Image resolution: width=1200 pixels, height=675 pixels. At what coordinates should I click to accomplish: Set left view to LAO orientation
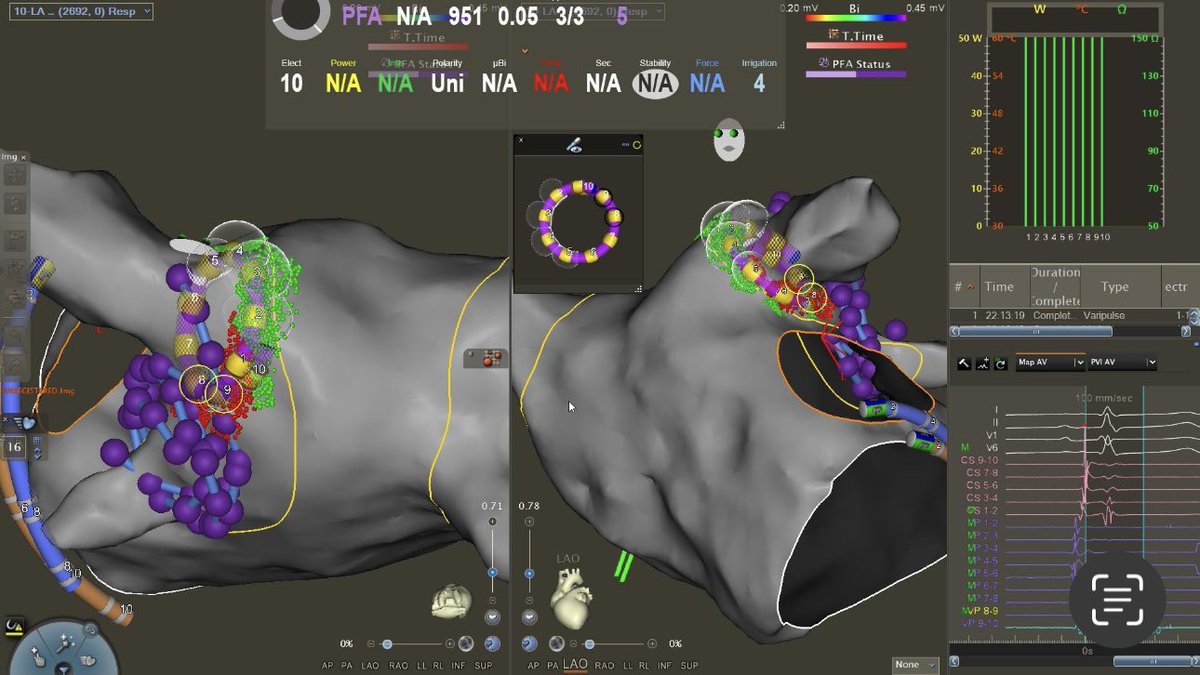(x=371, y=665)
